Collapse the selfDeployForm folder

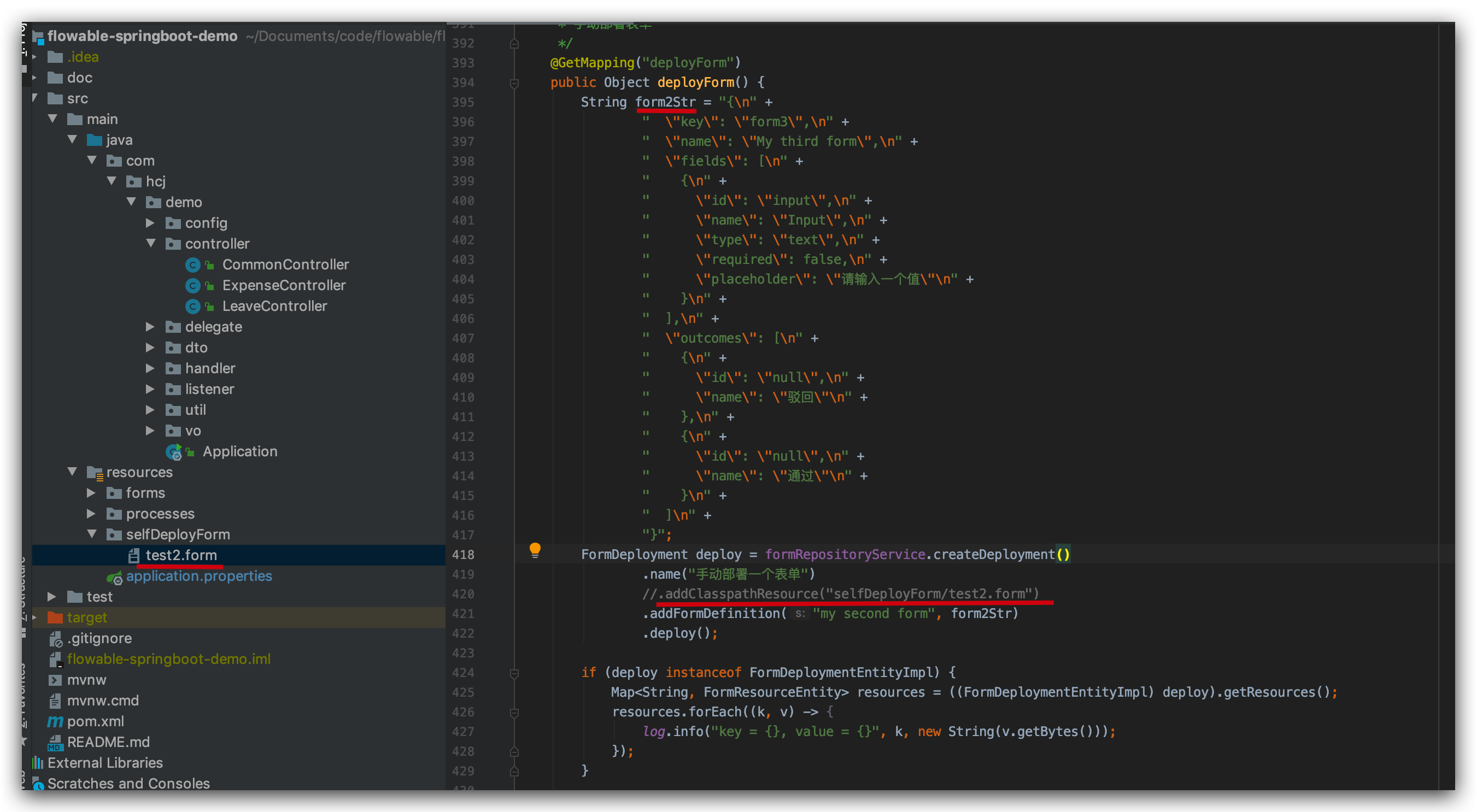tap(92, 534)
